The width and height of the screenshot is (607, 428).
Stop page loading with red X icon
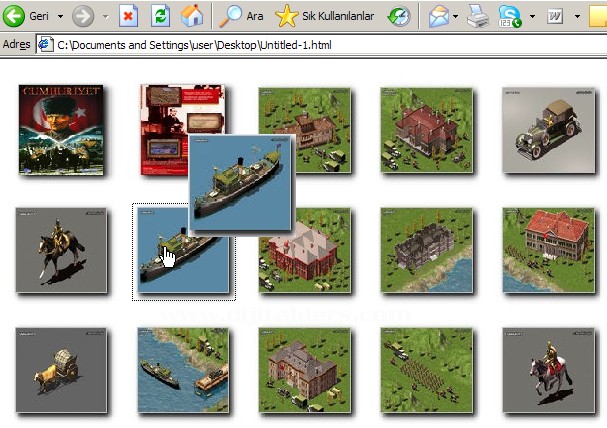pyautogui.click(x=128, y=16)
